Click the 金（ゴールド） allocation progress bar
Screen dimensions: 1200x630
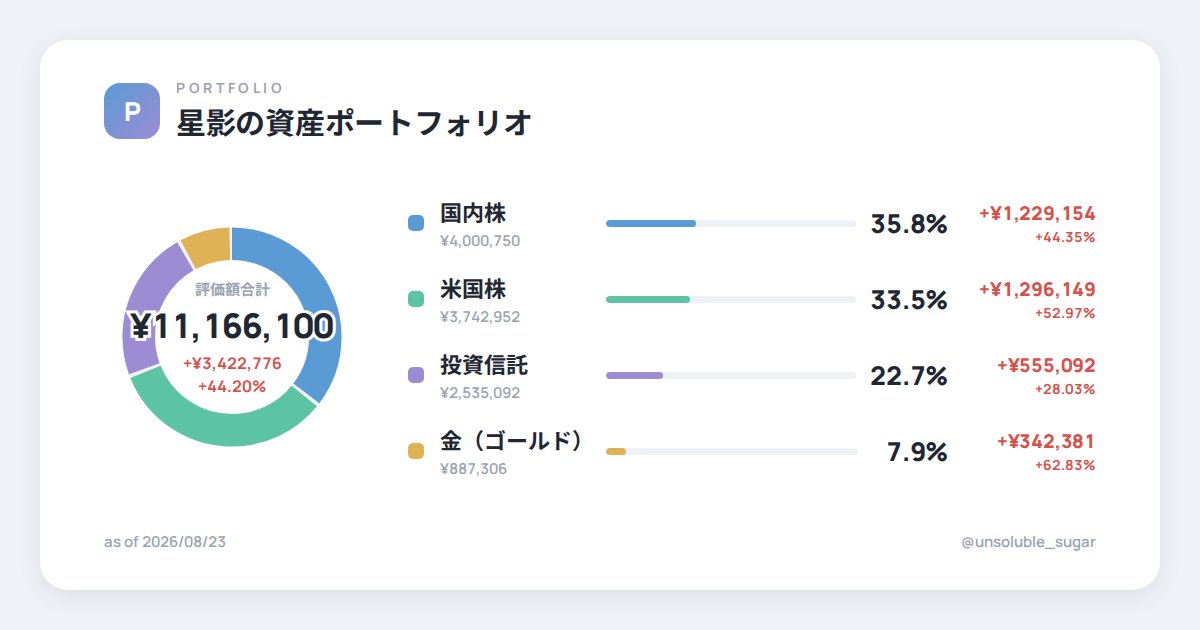click(x=731, y=451)
